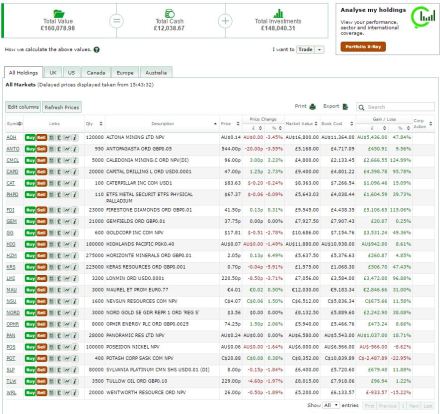
Task: Switch to the Europe tab
Action: [125, 73]
